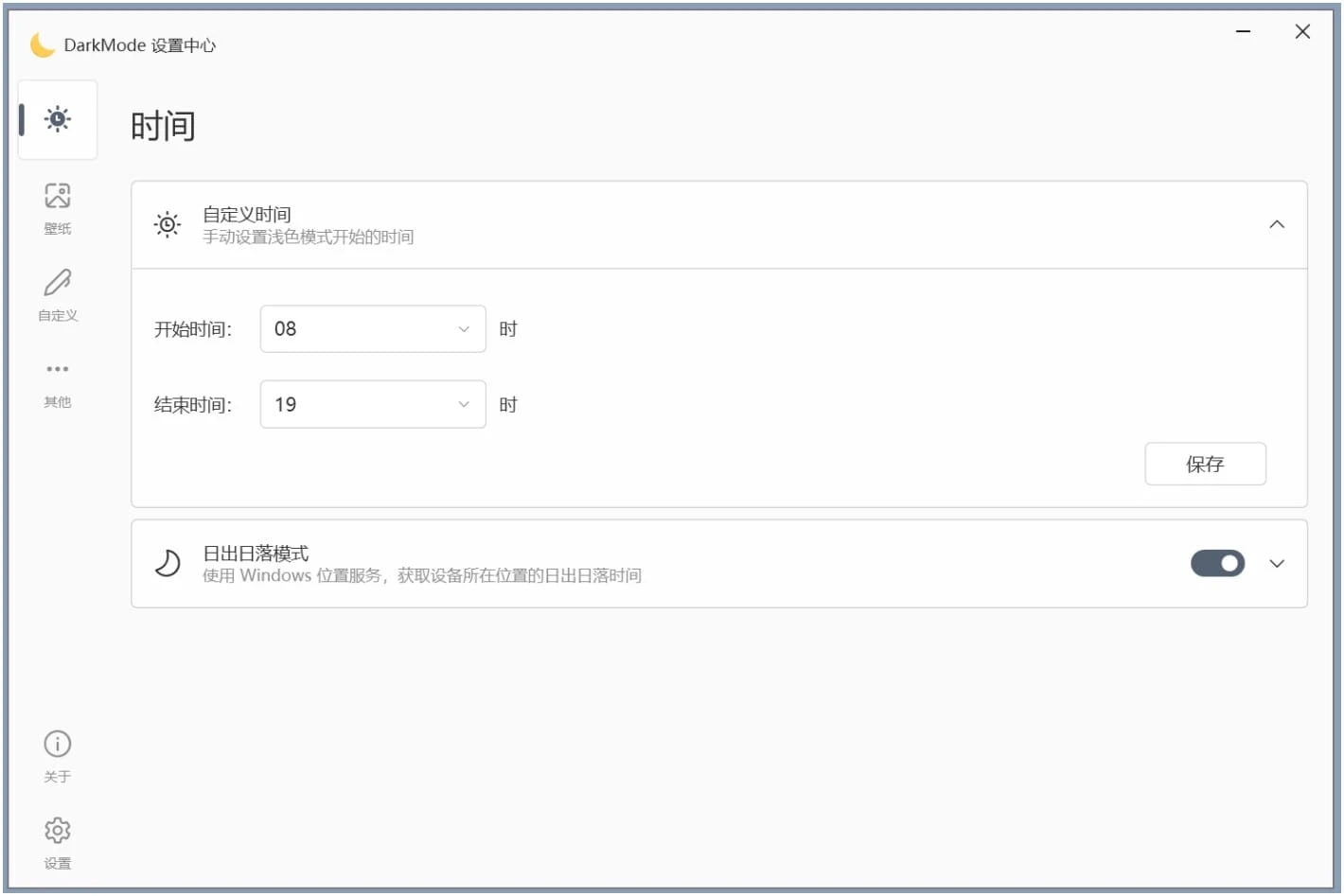This screenshot has height=896, width=1344.
Task: Select the 时间 (time) sidebar icon
Action: (x=58, y=119)
